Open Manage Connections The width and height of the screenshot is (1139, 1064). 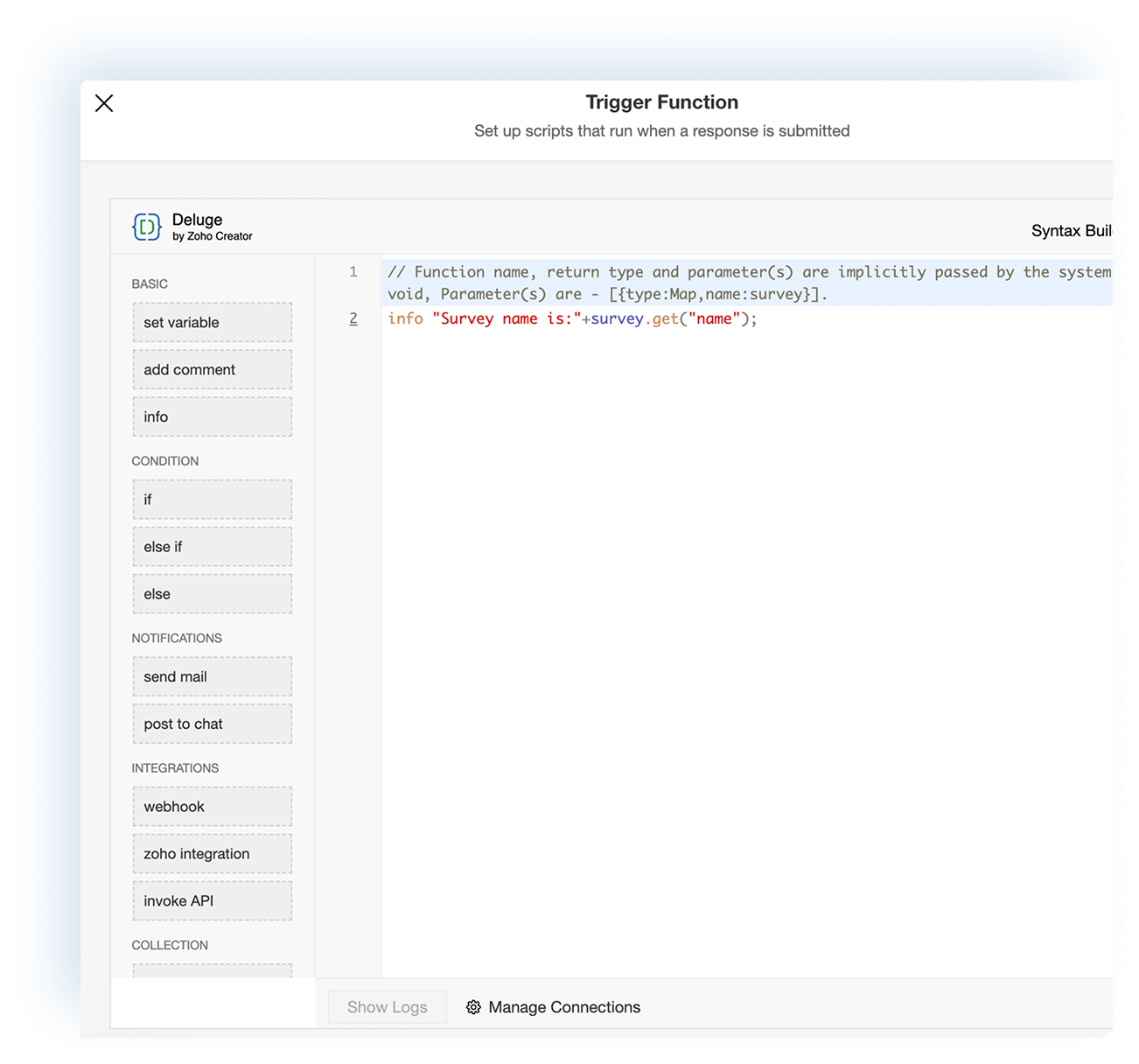pos(563,1007)
